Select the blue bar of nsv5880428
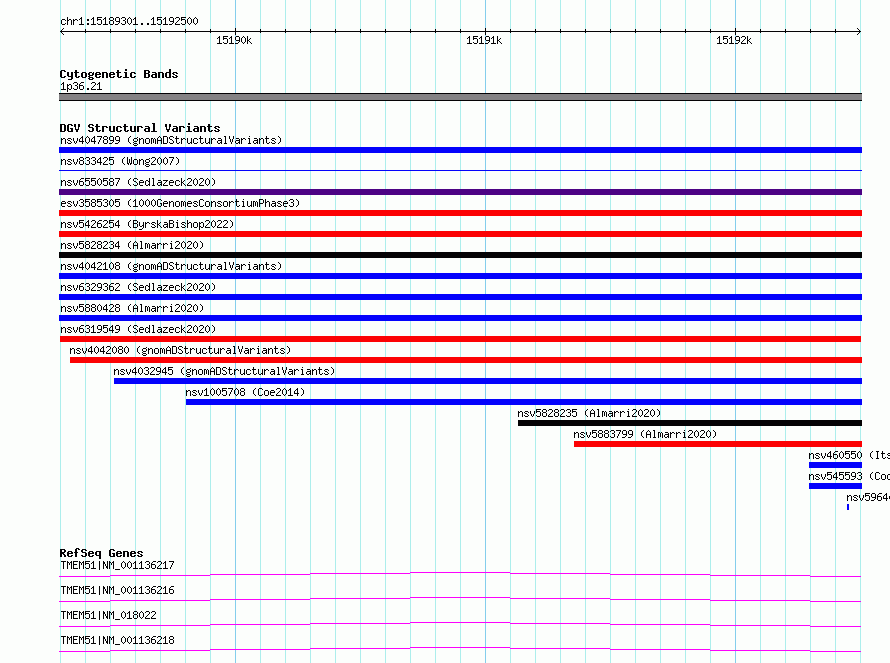 [x=460, y=318]
